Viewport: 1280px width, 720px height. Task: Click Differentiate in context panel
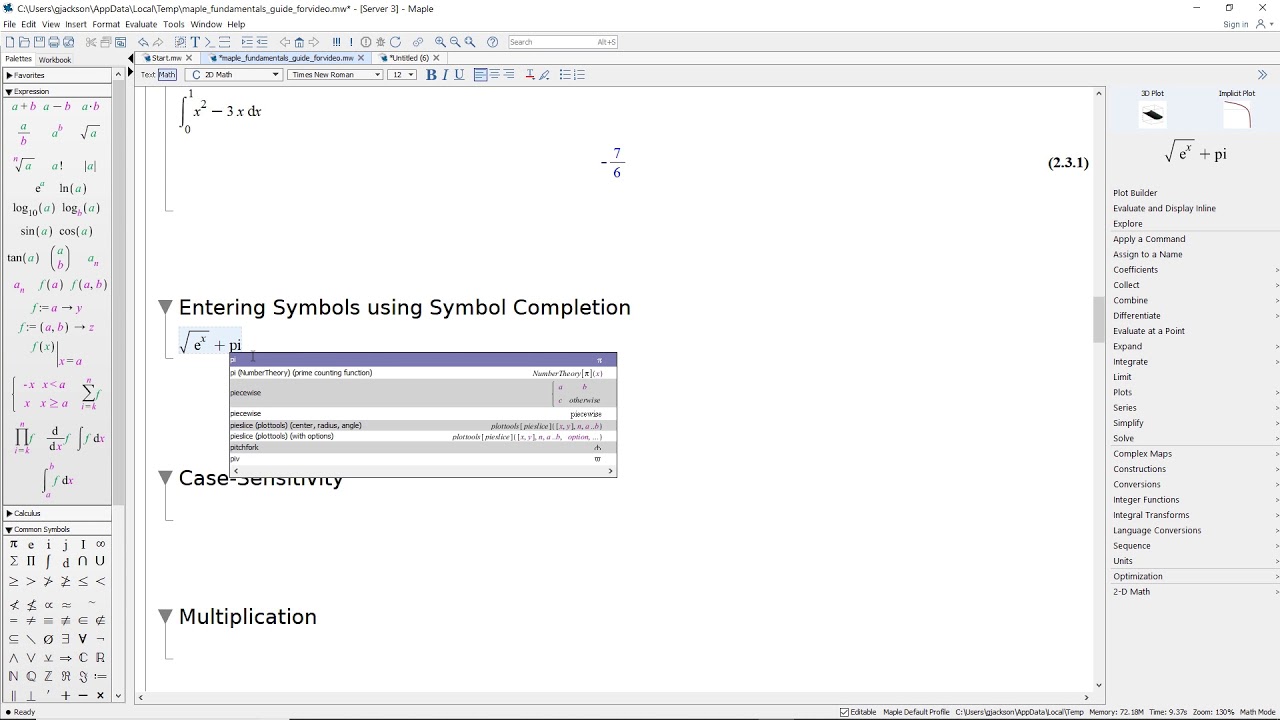coord(1136,315)
